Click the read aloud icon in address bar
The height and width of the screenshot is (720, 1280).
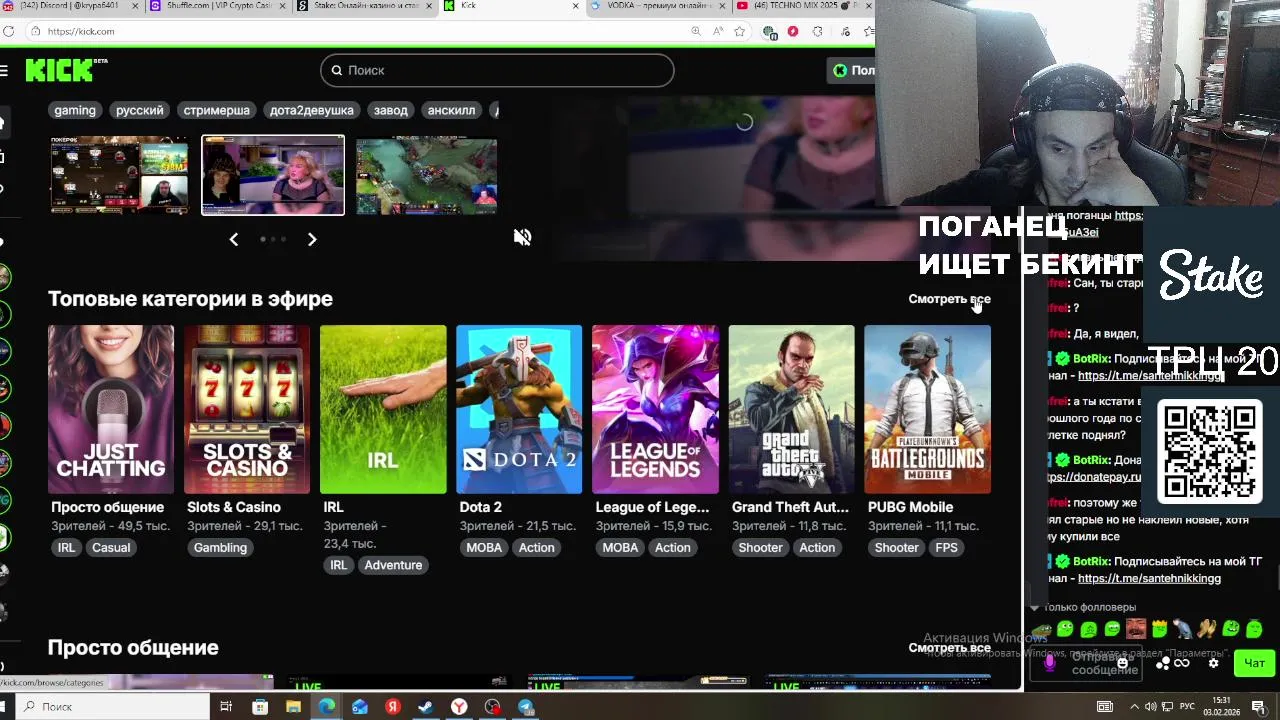718,31
